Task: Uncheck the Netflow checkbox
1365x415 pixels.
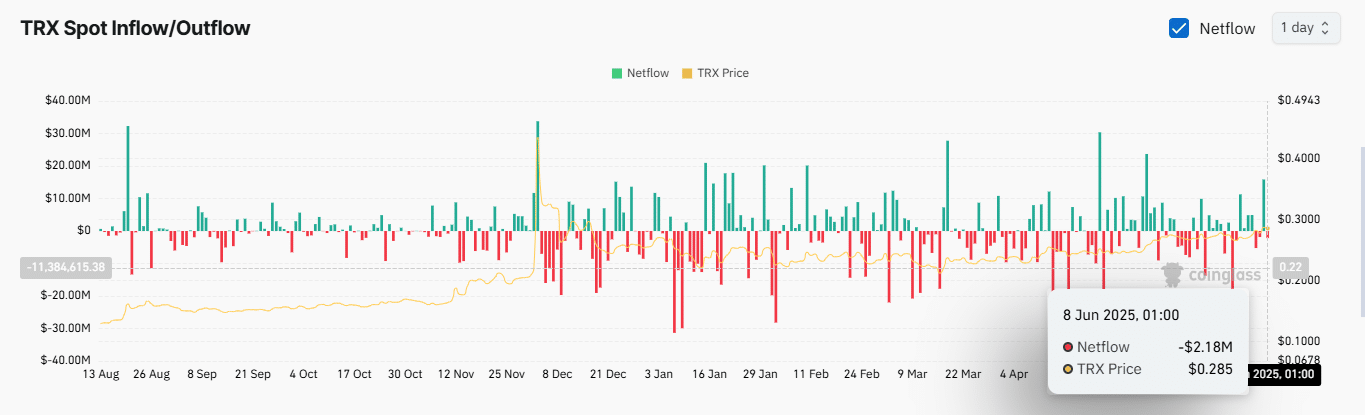Action: (x=1179, y=28)
